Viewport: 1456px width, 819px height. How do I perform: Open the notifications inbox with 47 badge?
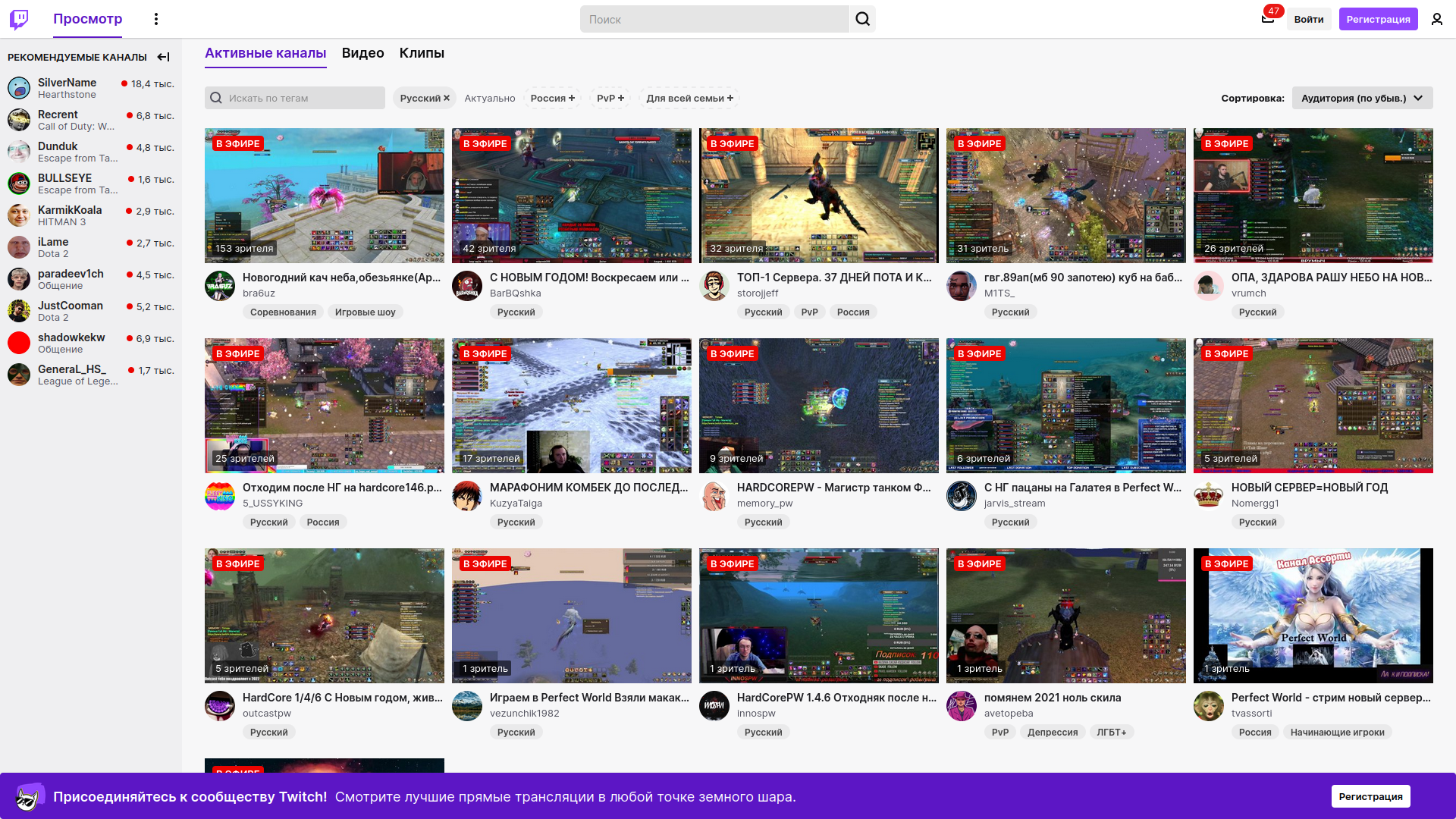[x=1268, y=18]
